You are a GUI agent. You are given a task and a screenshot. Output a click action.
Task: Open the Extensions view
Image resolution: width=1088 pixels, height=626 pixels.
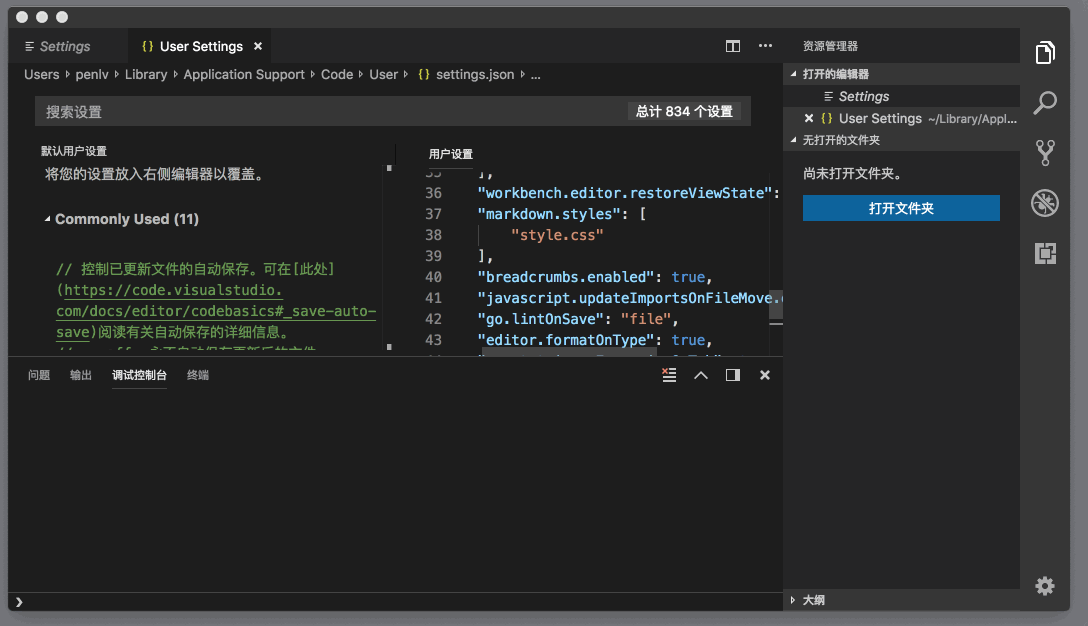(x=1045, y=253)
